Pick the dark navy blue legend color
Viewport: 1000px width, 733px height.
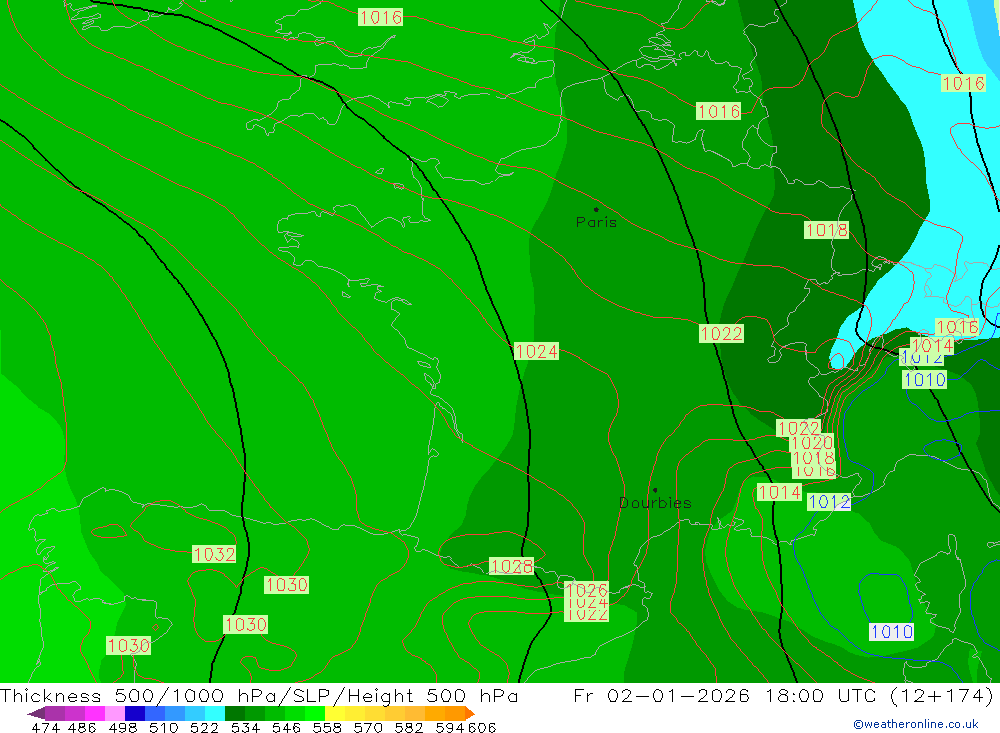coord(135,713)
